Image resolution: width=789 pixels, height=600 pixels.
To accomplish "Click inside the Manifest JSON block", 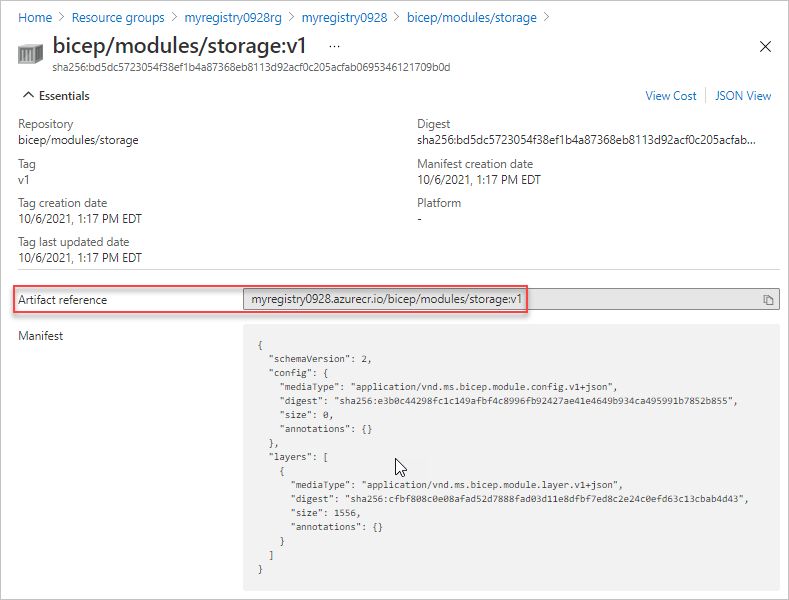I will pyautogui.click(x=511, y=457).
